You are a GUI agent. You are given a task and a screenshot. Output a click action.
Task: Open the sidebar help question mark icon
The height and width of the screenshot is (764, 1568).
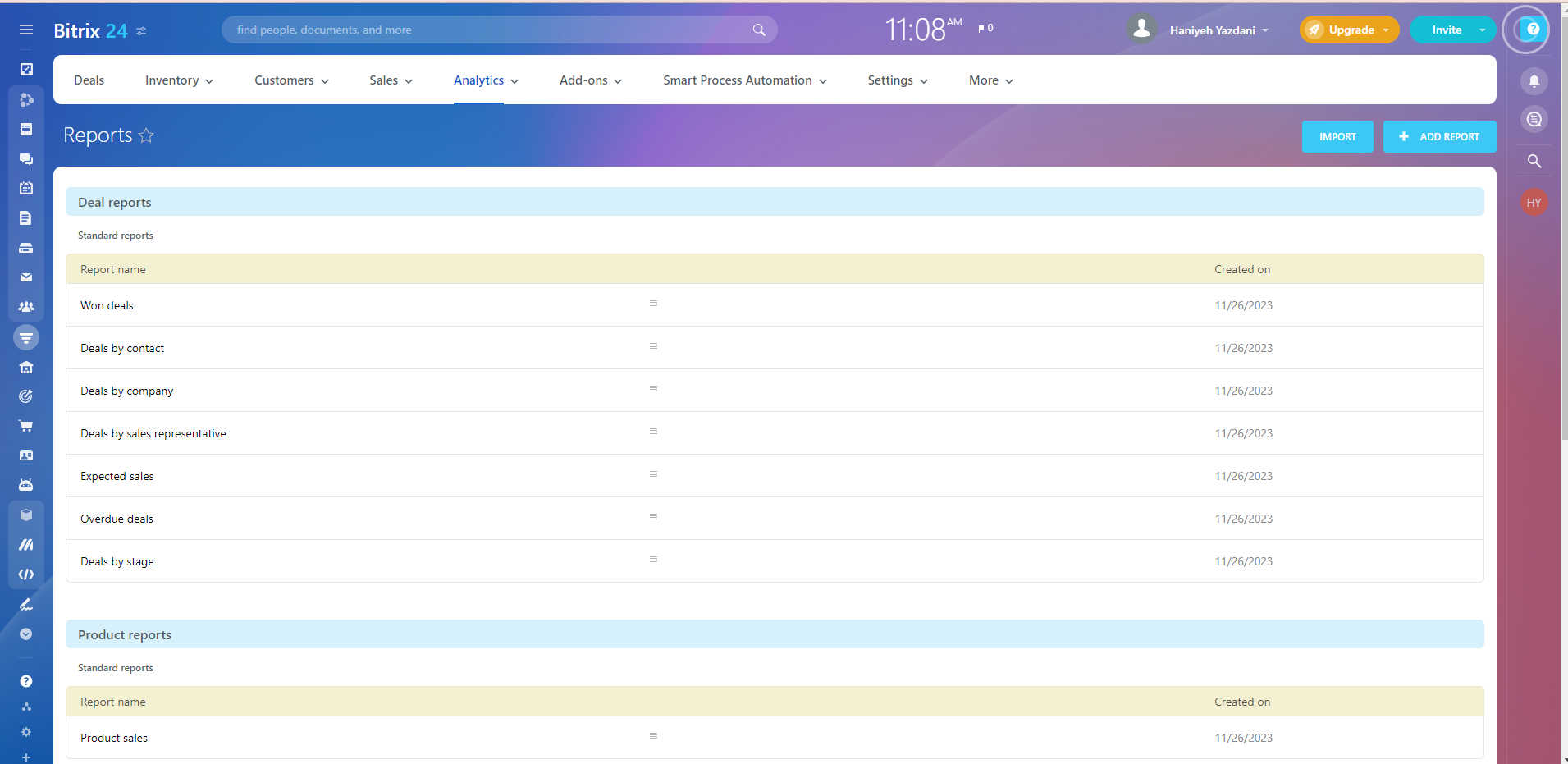tap(26, 681)
